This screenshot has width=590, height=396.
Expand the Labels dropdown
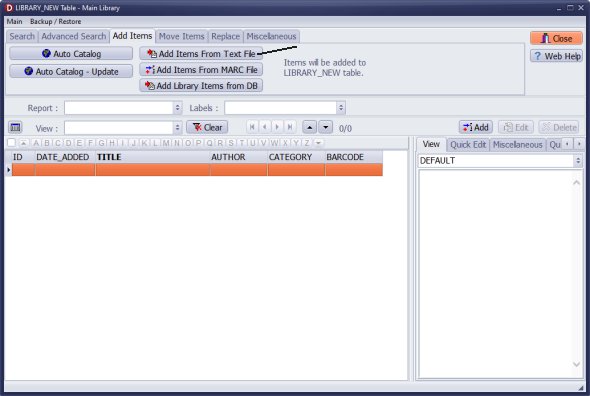(x=341, y=108)
